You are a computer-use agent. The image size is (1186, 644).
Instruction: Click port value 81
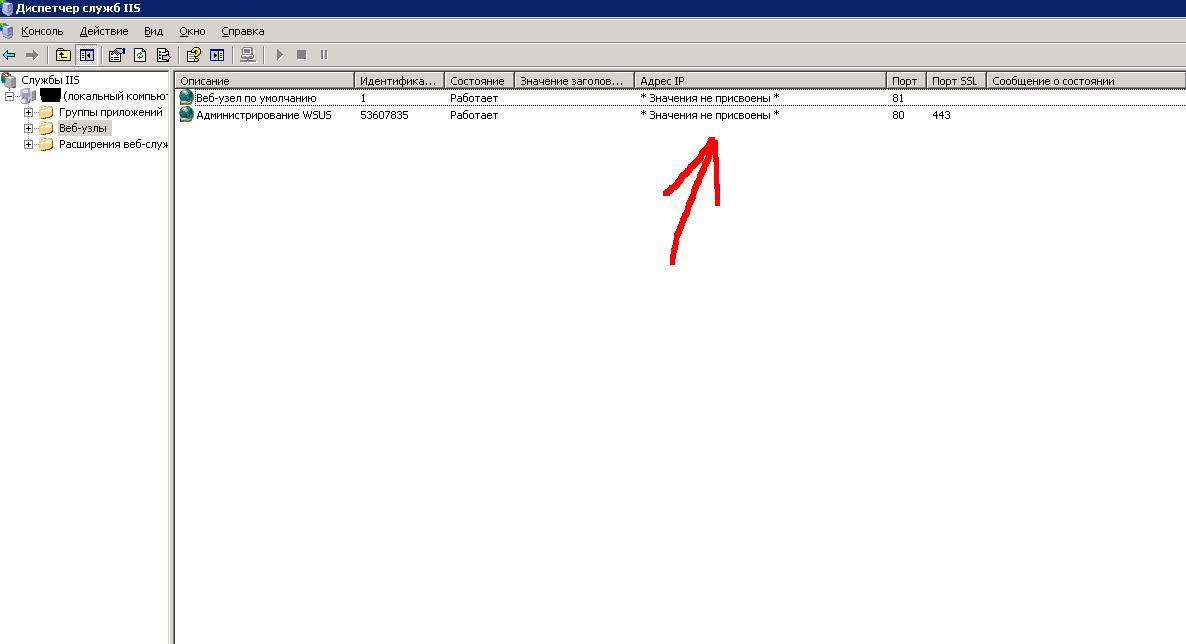[x=898, y=98]
